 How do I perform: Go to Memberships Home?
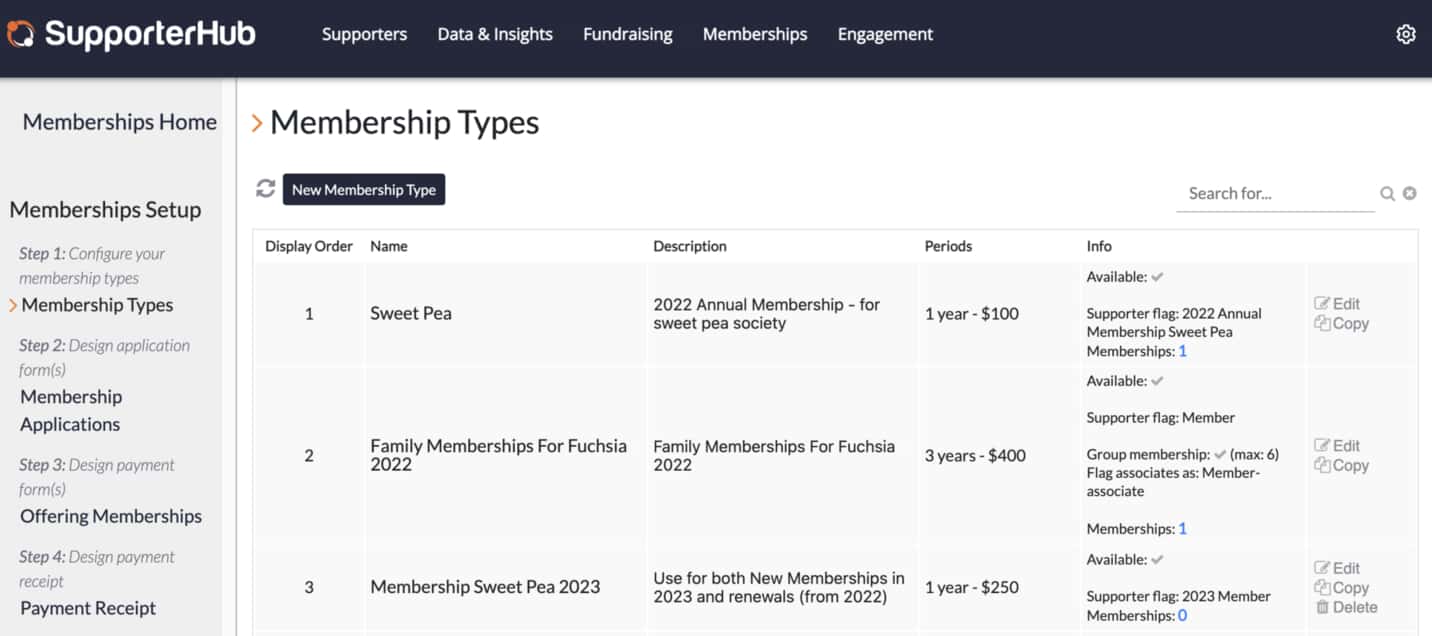(x=120, y=122)
